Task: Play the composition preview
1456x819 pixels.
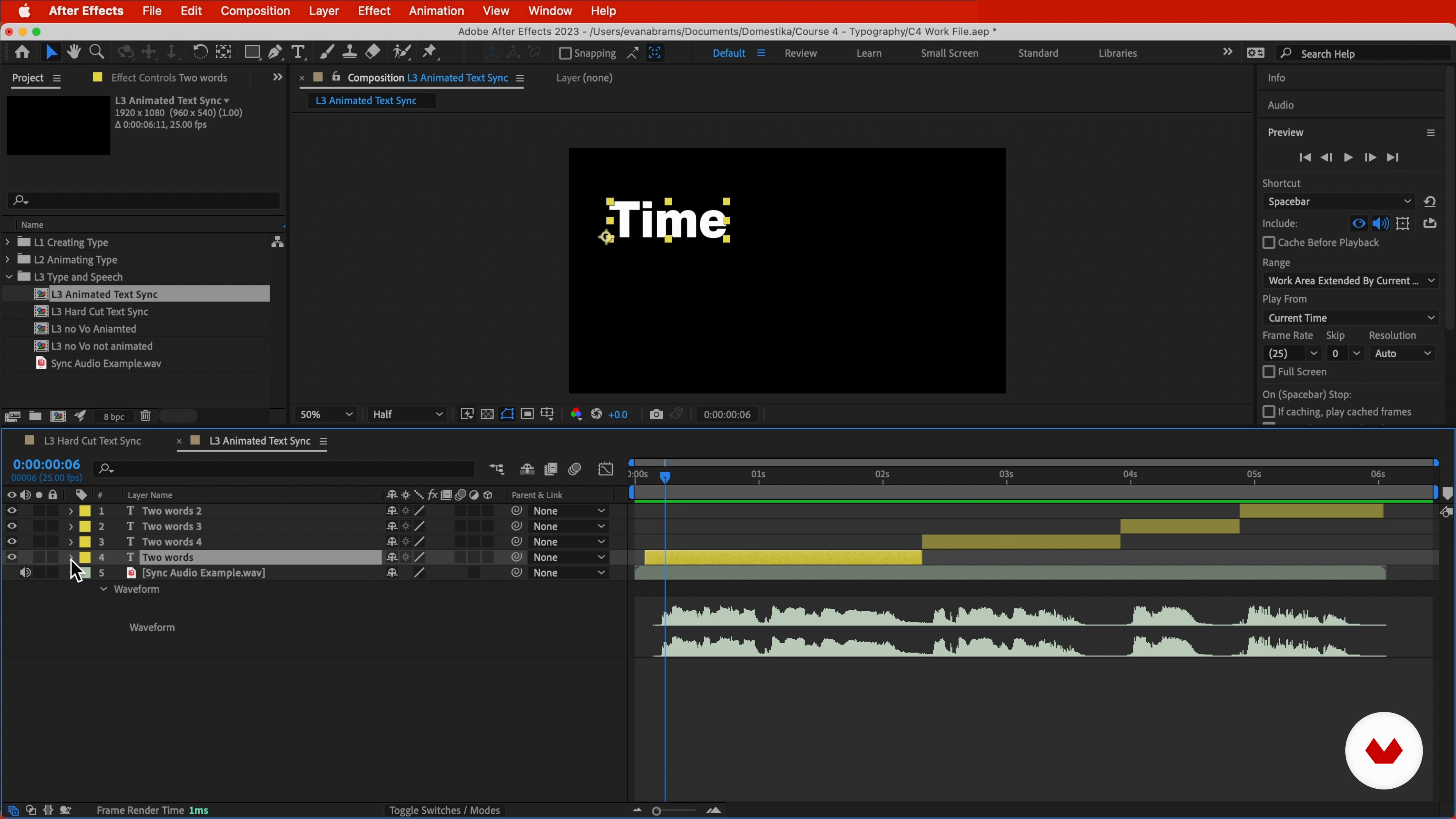Action: tap(1348, 158)
